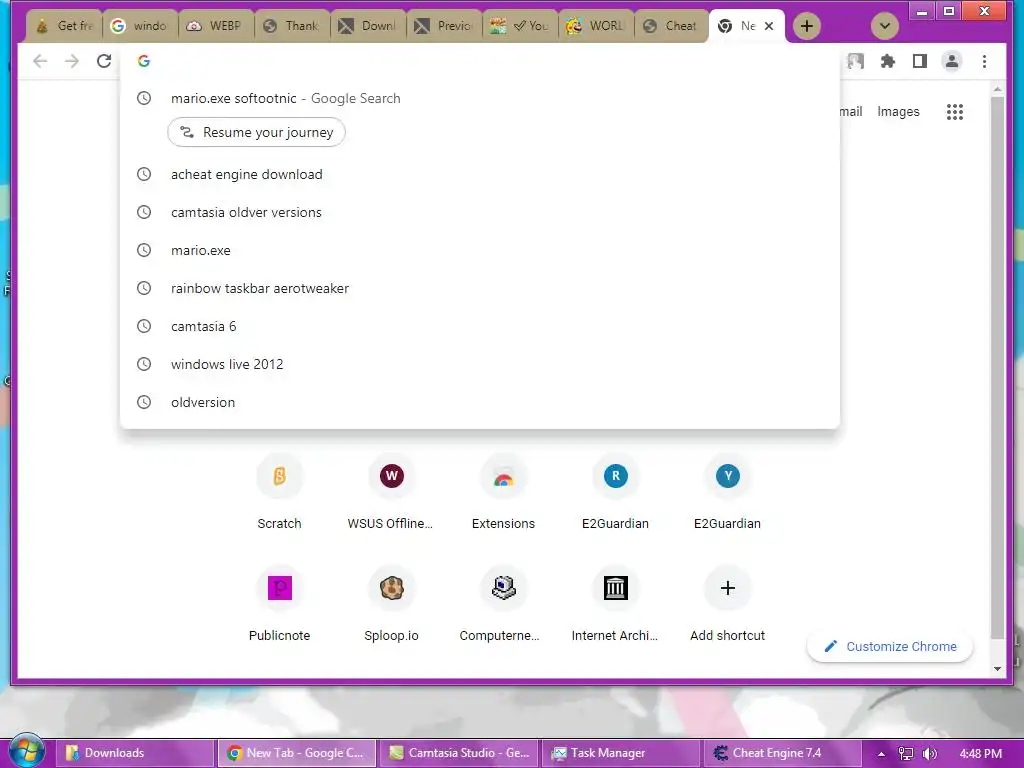Open the Sploop.io shortcut
The image size is (1024, 768).
pos(391,604)
